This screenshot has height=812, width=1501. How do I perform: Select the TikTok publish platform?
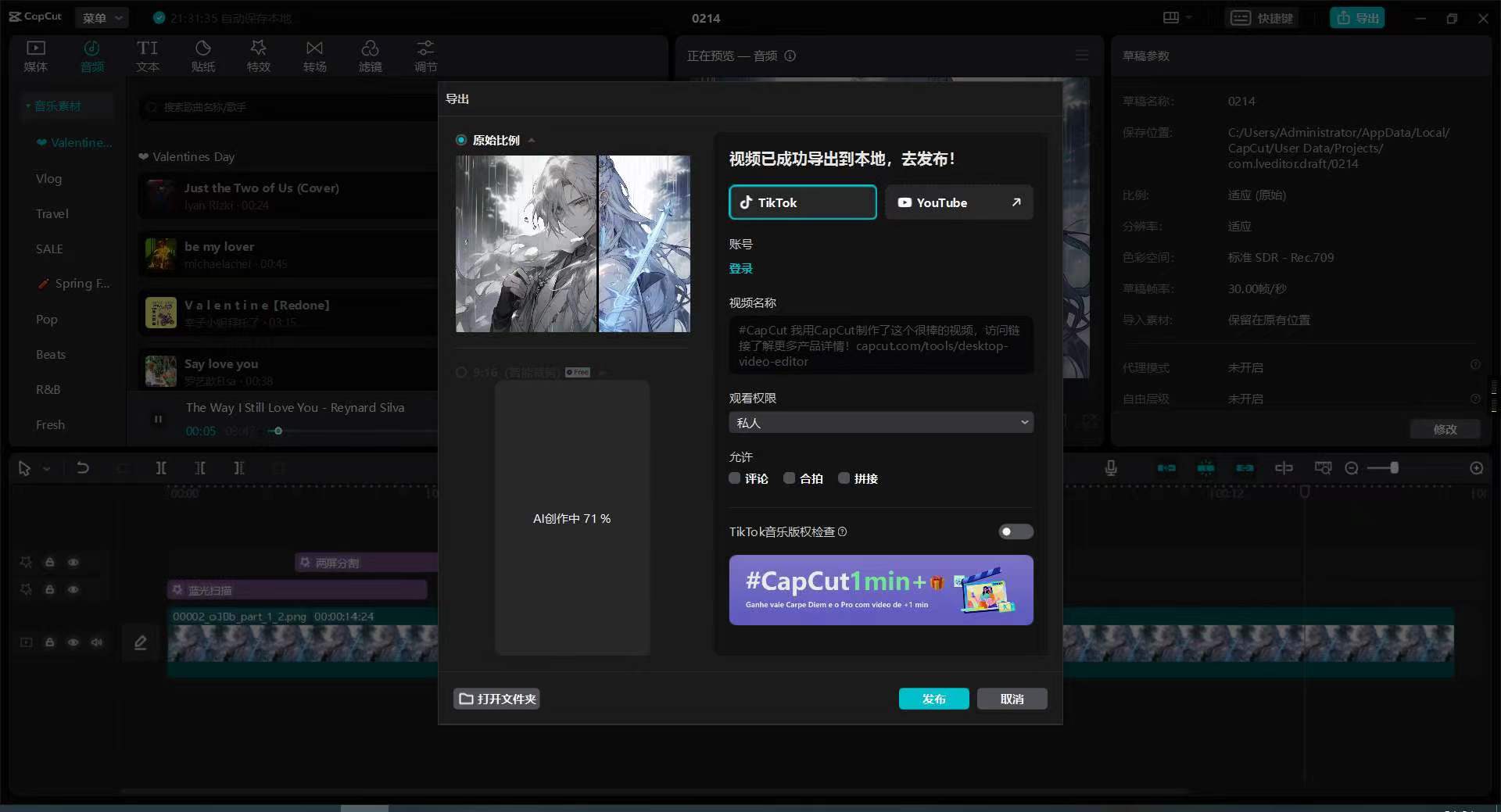point(802,202)
